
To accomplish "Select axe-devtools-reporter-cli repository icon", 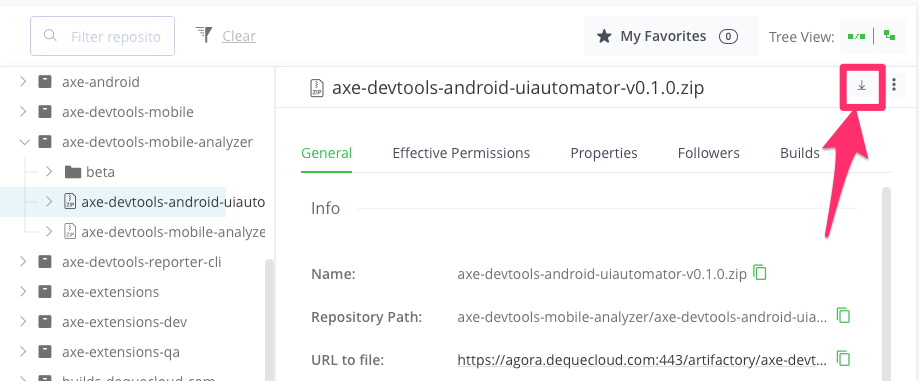I will (x=45, y=262).
